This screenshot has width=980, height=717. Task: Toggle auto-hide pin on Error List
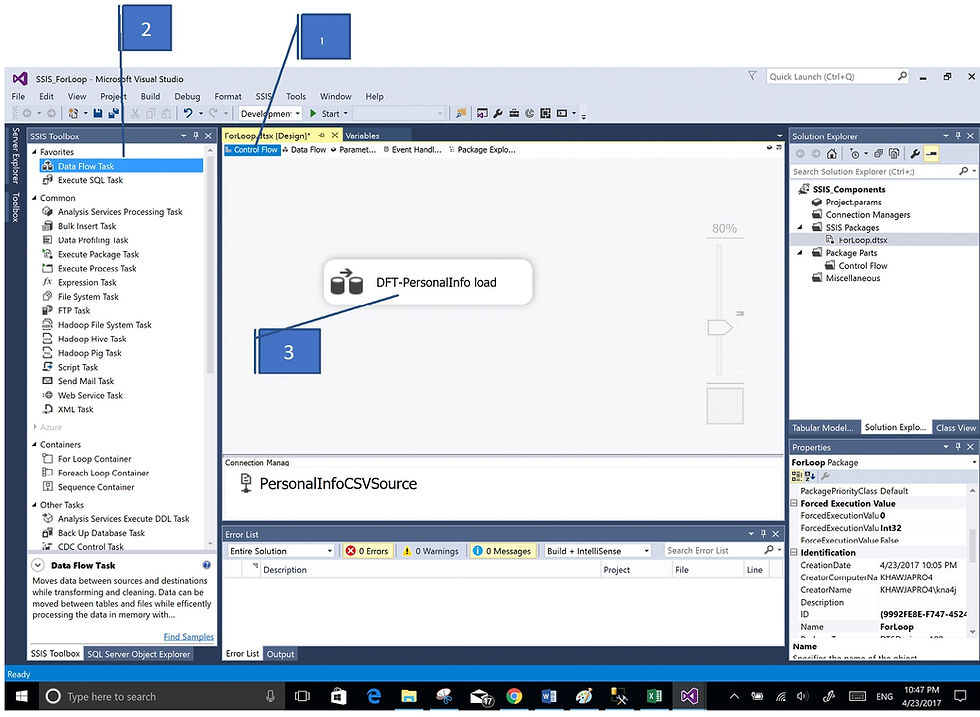tap(763, 534)
